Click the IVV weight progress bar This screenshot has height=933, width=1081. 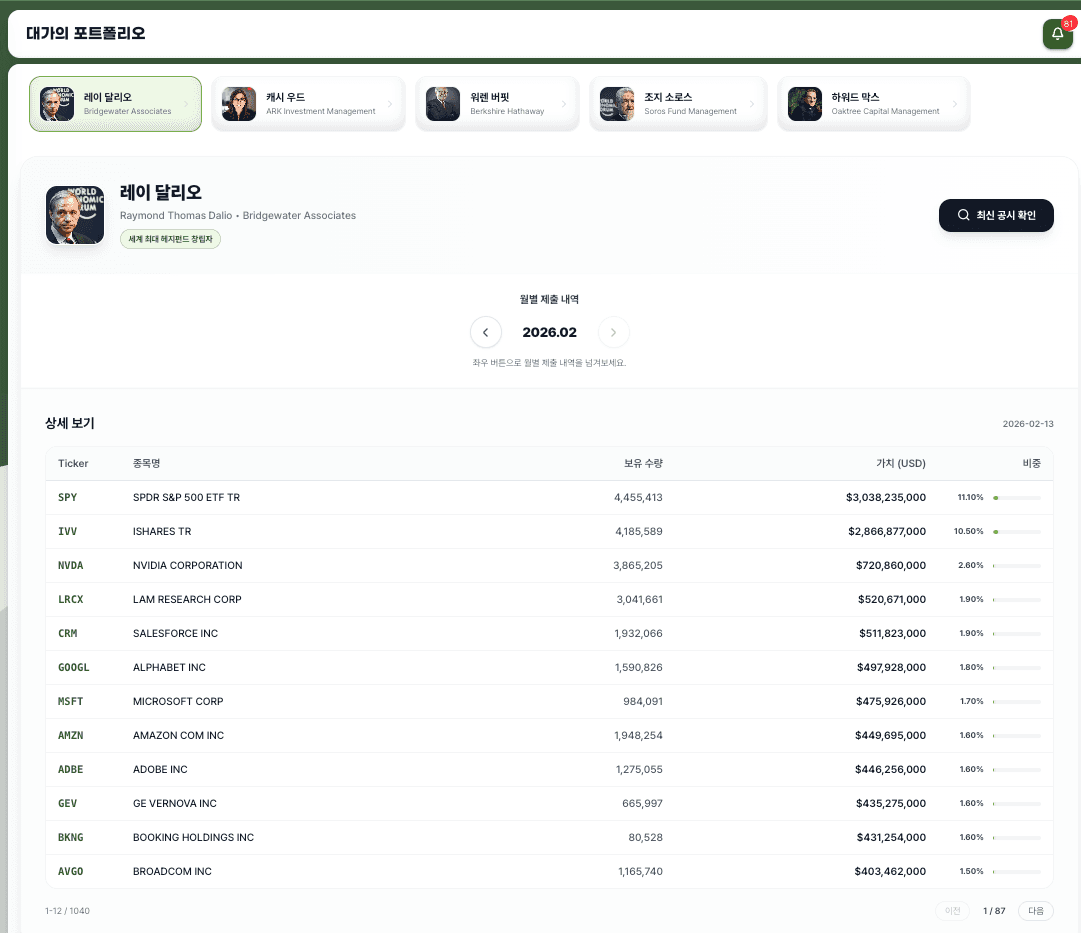(1017, 532)
